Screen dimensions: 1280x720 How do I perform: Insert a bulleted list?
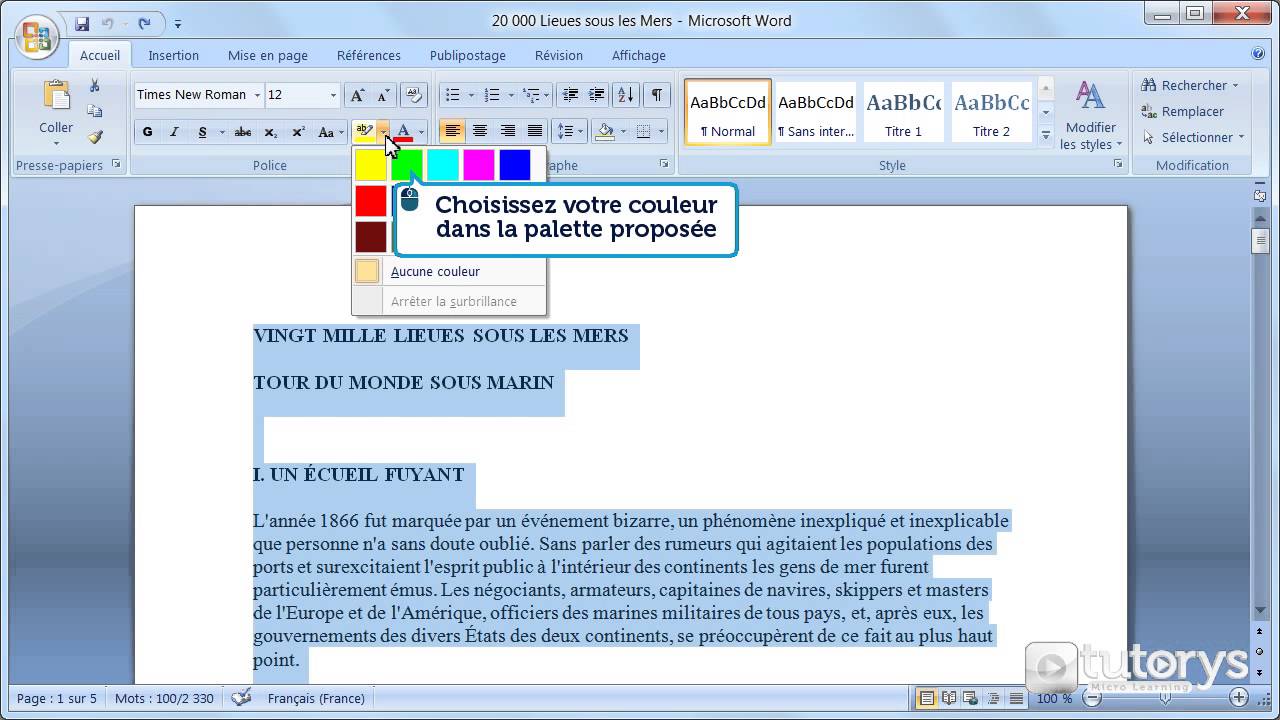point(452,95)
